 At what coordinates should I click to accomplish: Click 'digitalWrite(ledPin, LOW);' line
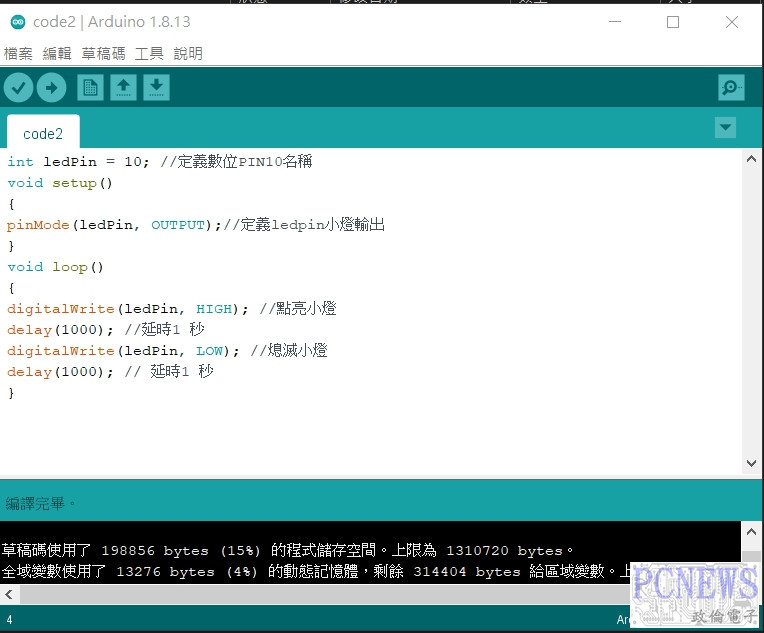[x=123, y=351]
